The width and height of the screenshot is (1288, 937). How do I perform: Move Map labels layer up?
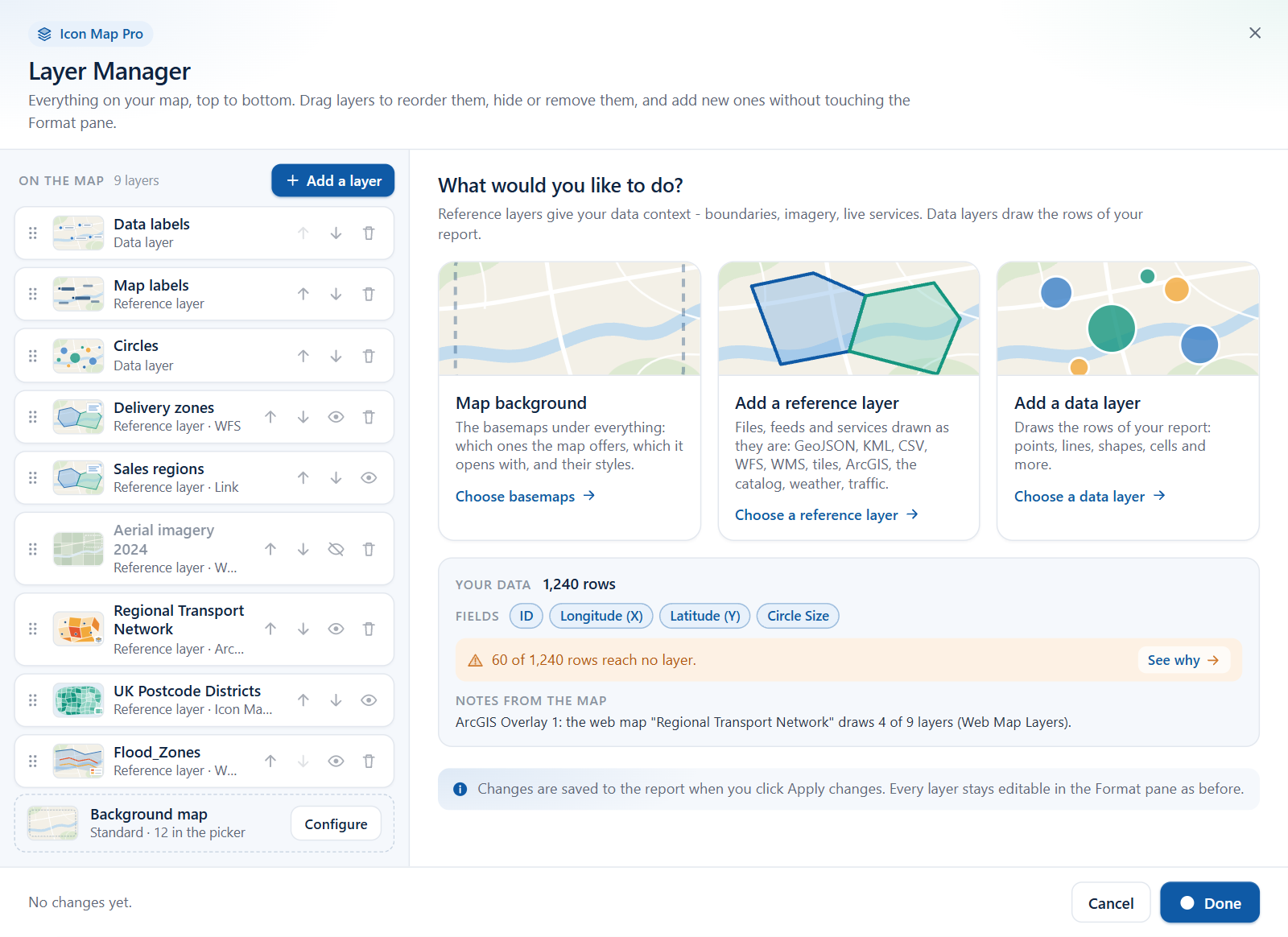pos(303,295)
